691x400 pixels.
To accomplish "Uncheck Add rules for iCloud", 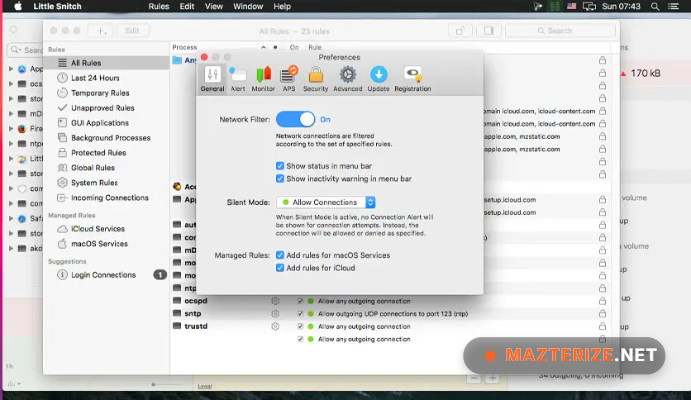I will click(x=280, y=268).
